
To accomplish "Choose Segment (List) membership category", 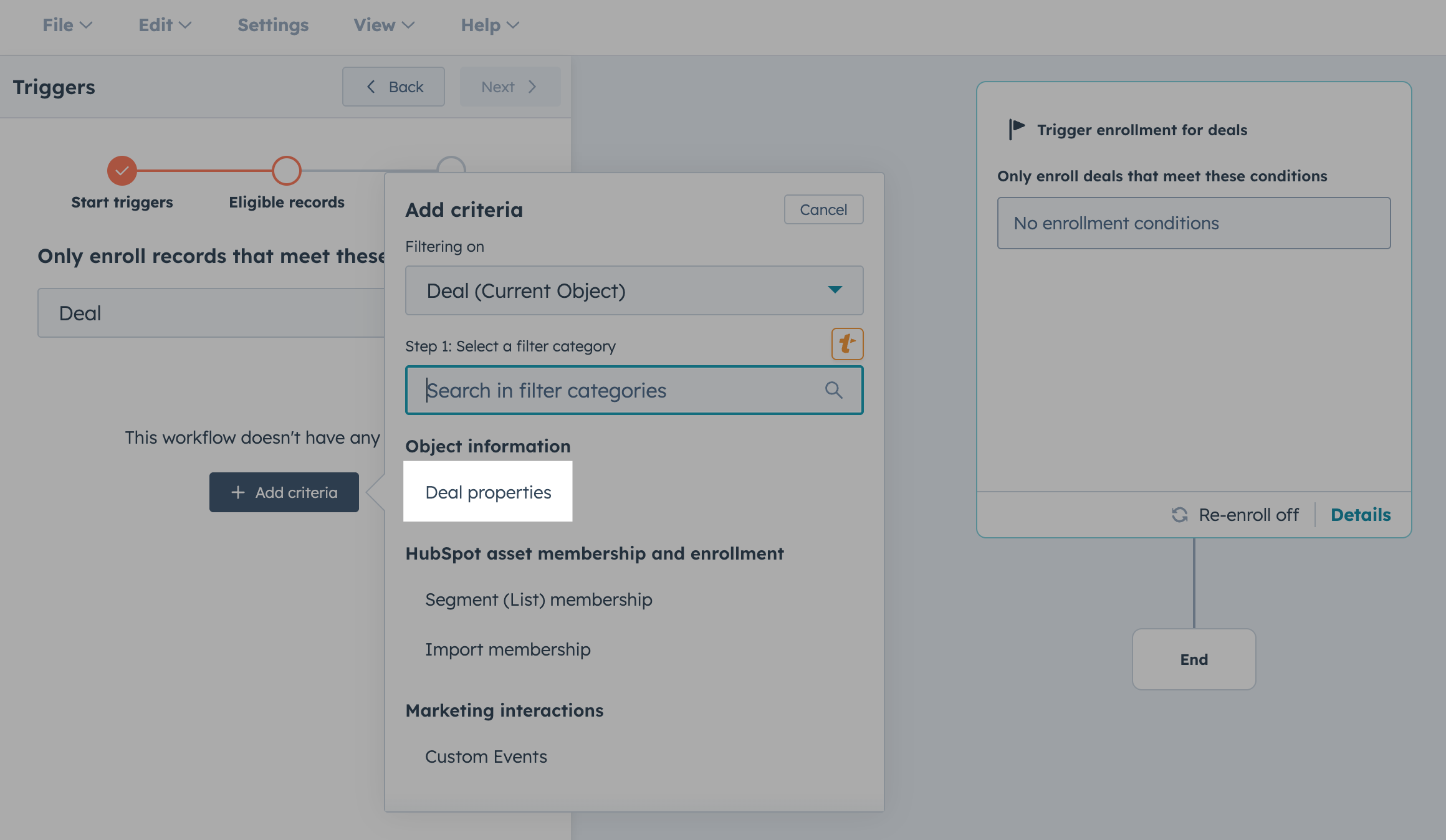I will click(x=539, y=599).
